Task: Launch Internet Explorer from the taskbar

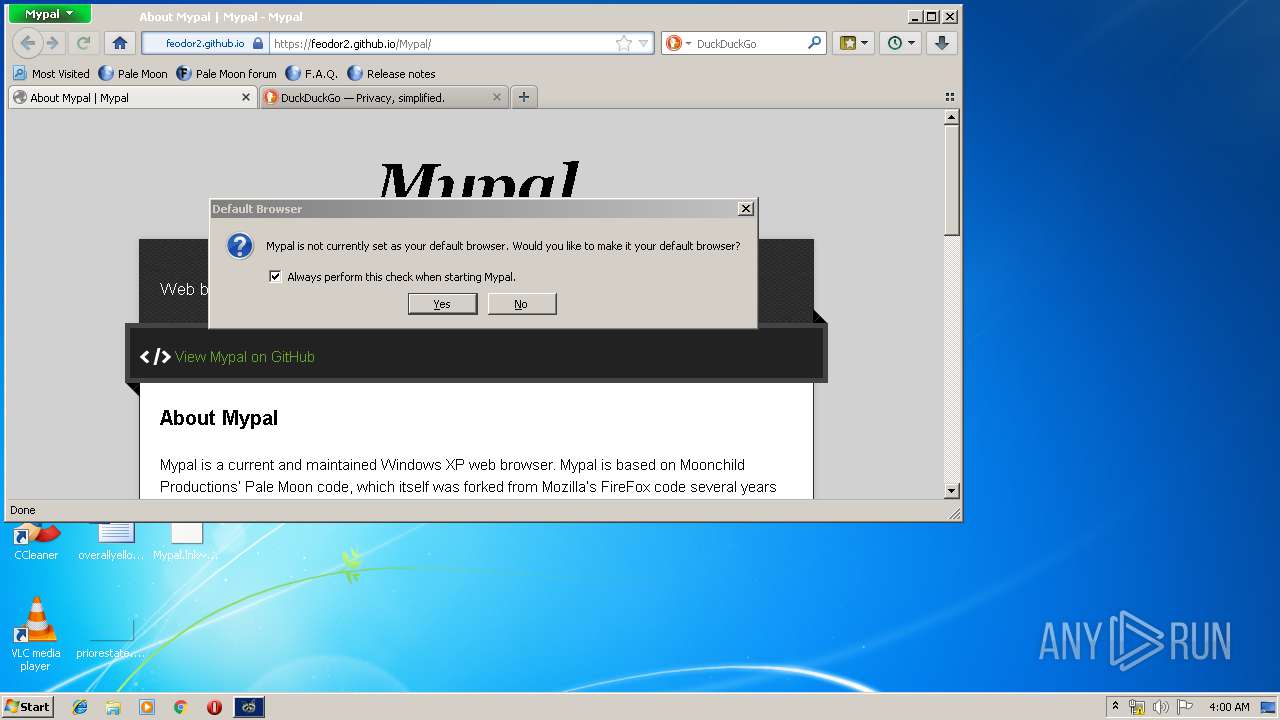Action: (80, 707)
